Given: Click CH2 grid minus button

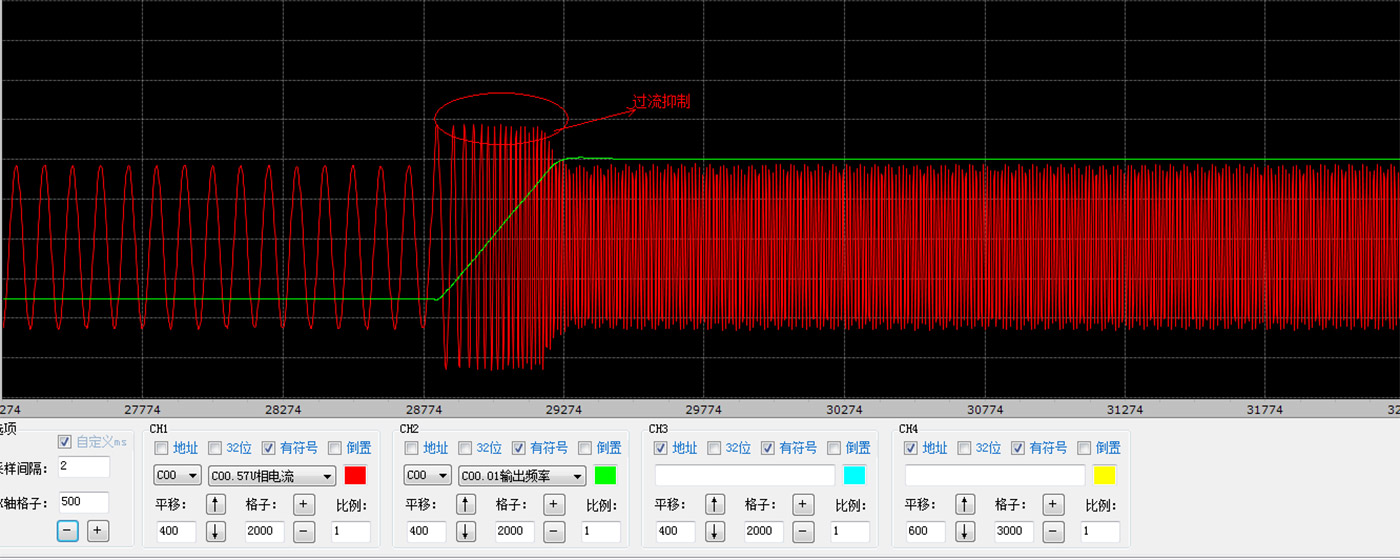Looking at the screenshot, I should (555, 531).
